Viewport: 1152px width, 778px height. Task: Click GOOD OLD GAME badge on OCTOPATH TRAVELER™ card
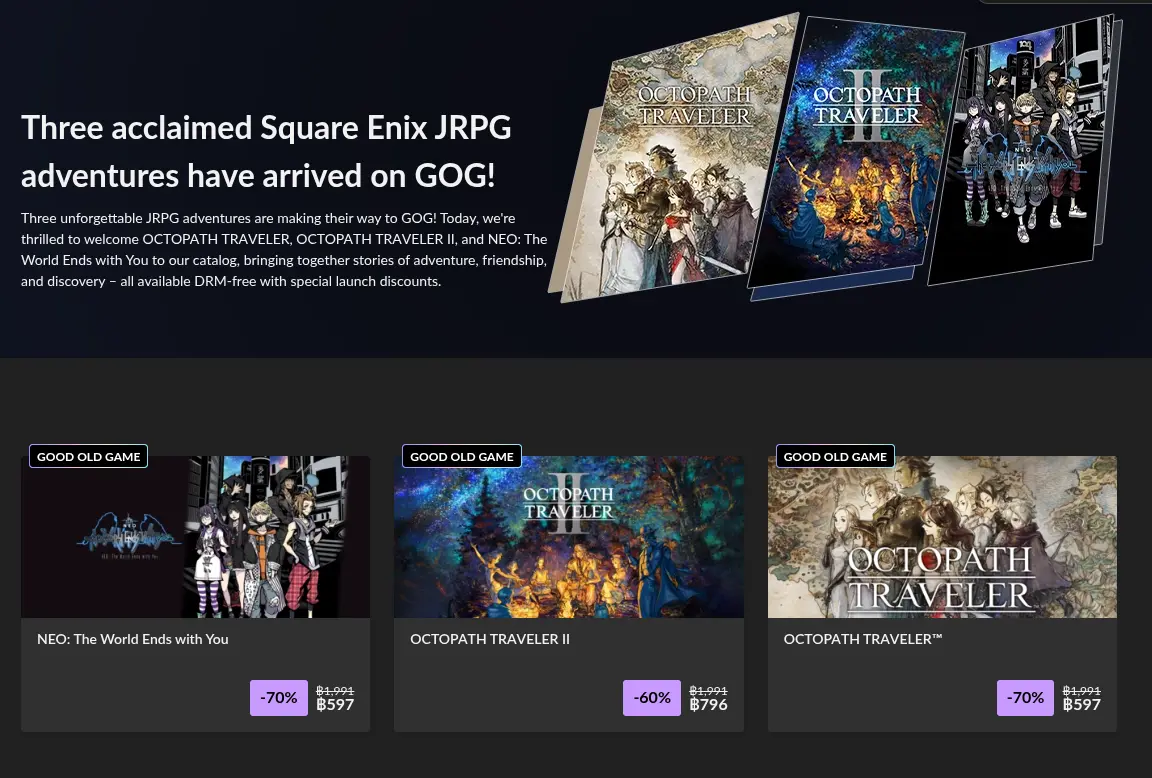pos(835,456)
